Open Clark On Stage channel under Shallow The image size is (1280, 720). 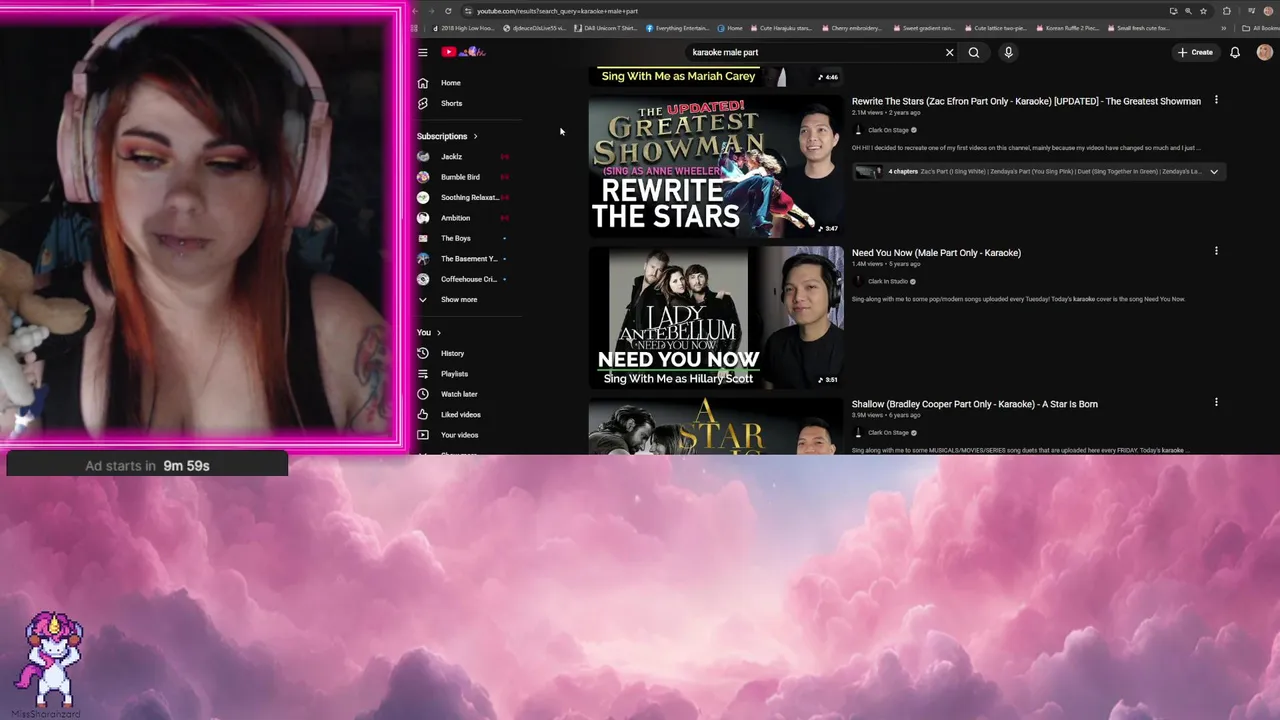coord(888,433)
